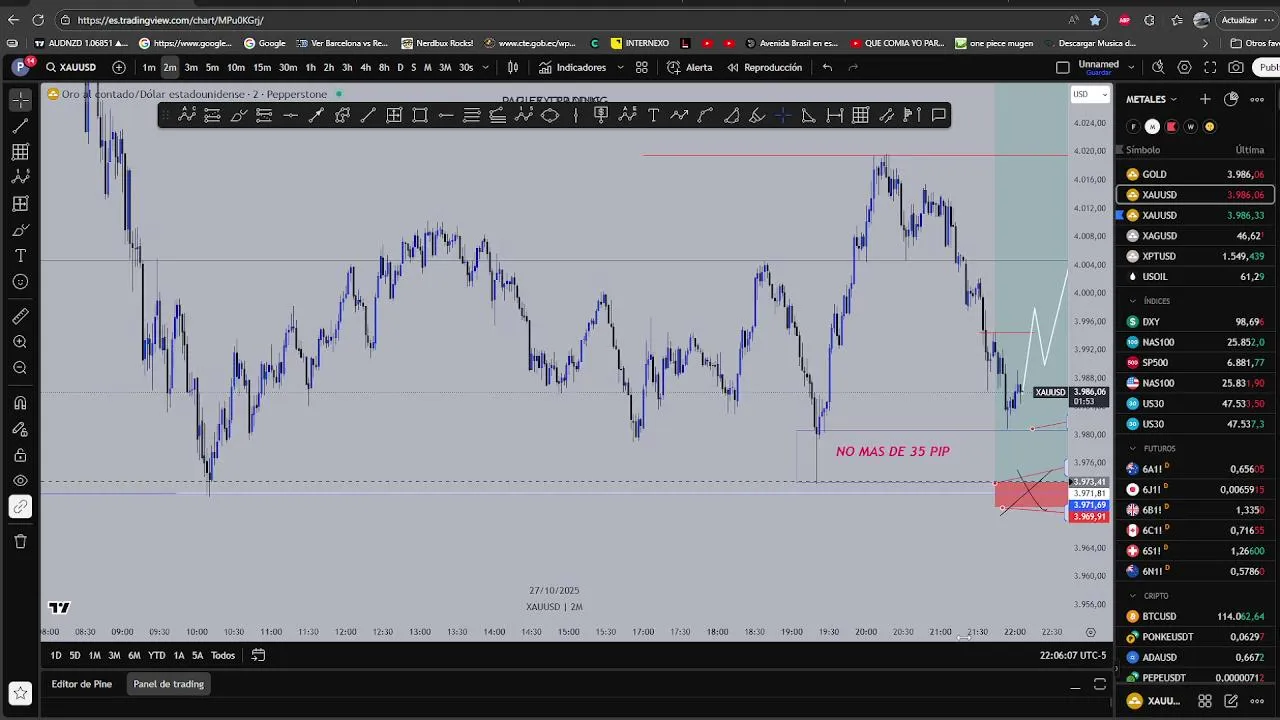Open emoji icons tool in left sidebar
This screenshot has height=720, width=1280.
point(20,282)
